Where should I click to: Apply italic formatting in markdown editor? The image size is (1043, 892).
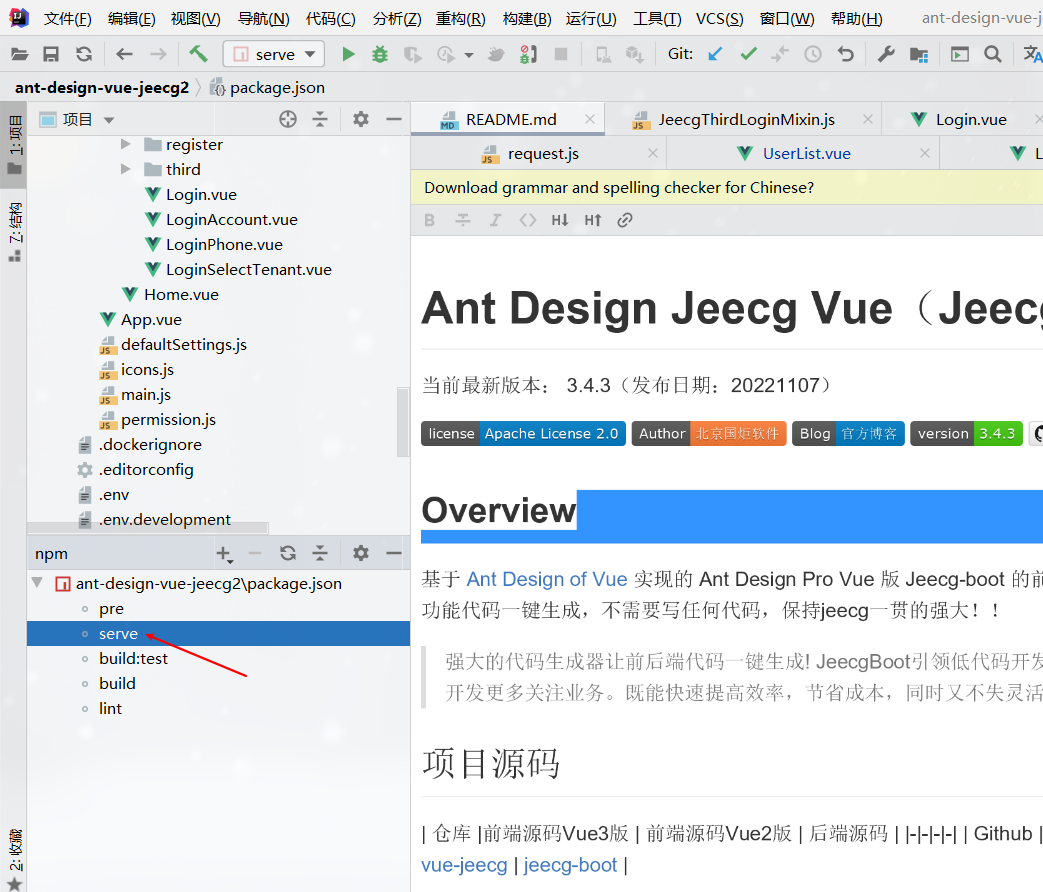point(495,220)
